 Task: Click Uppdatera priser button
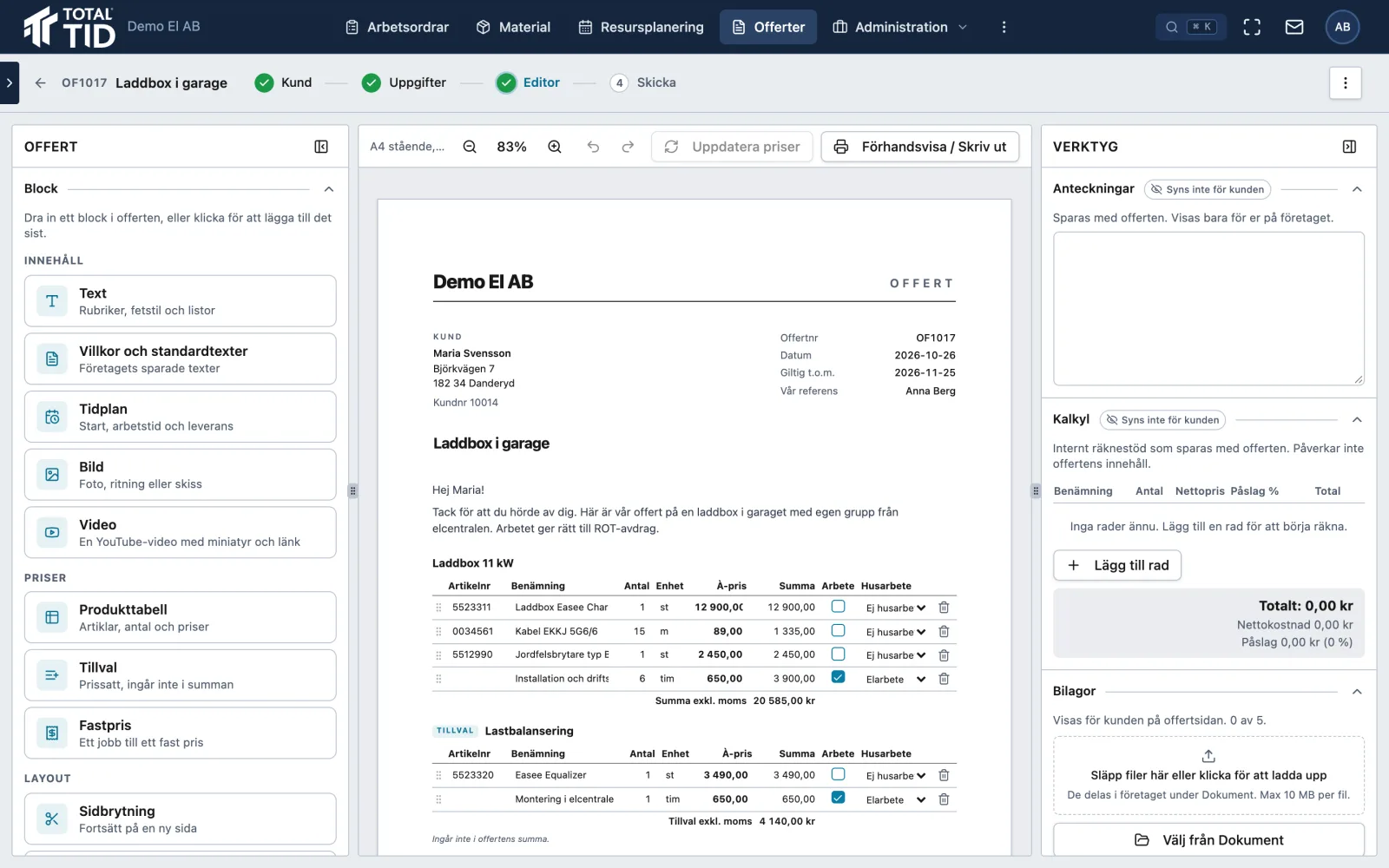[x=732, y=147]
